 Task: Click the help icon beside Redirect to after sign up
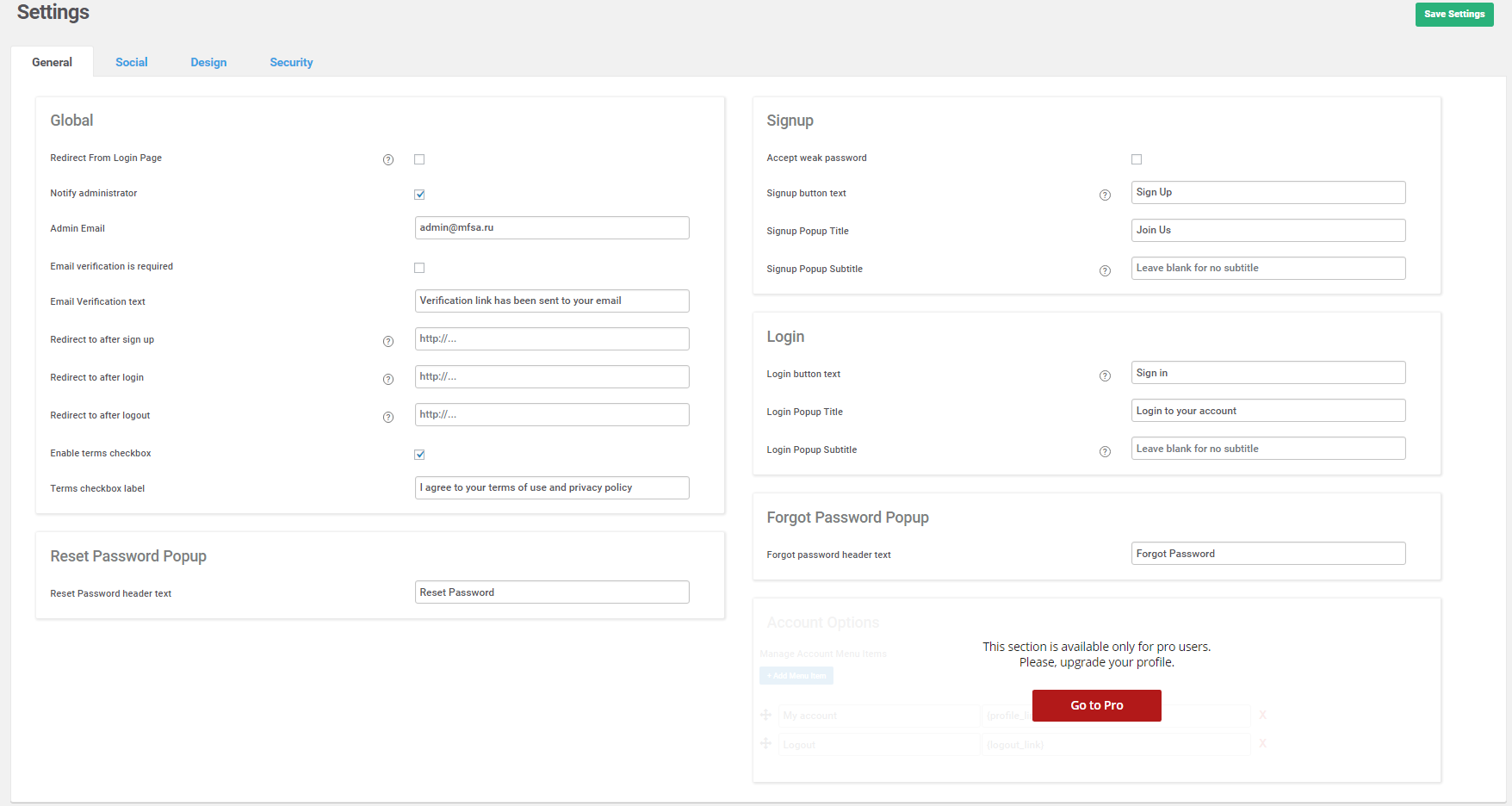click(388, 341)
